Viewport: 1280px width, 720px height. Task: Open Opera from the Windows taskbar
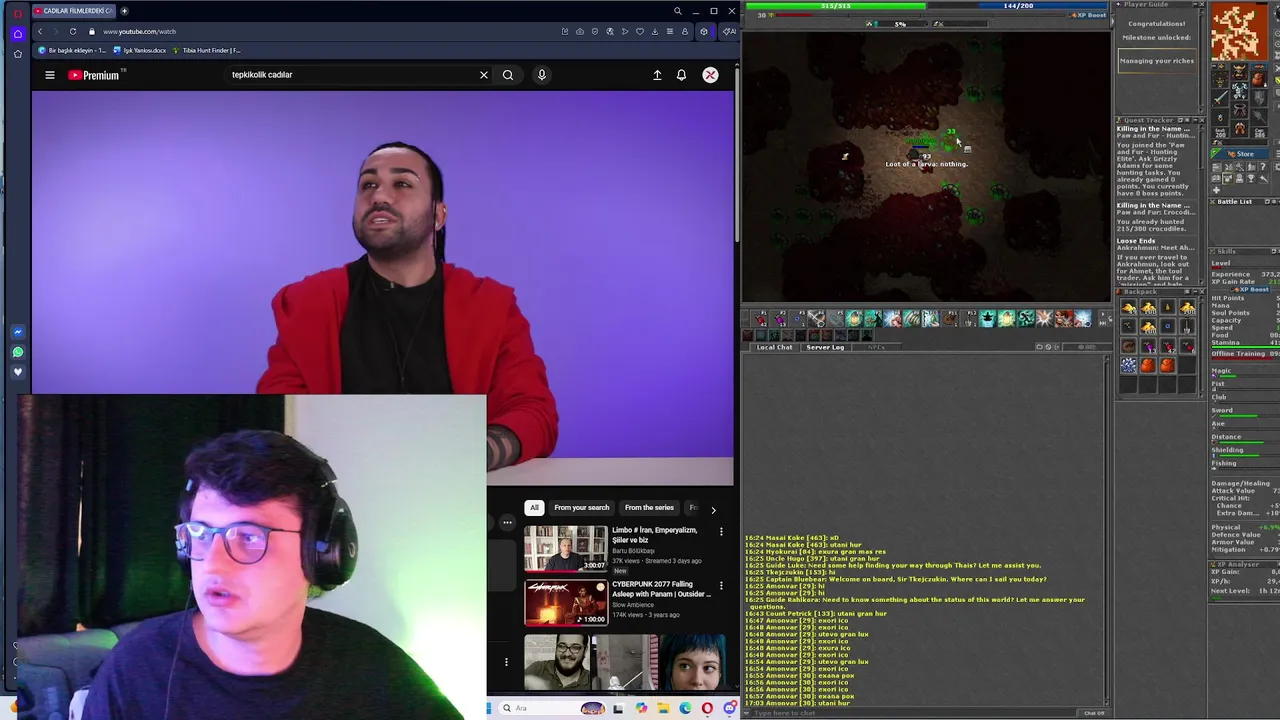tap(707, 708)
